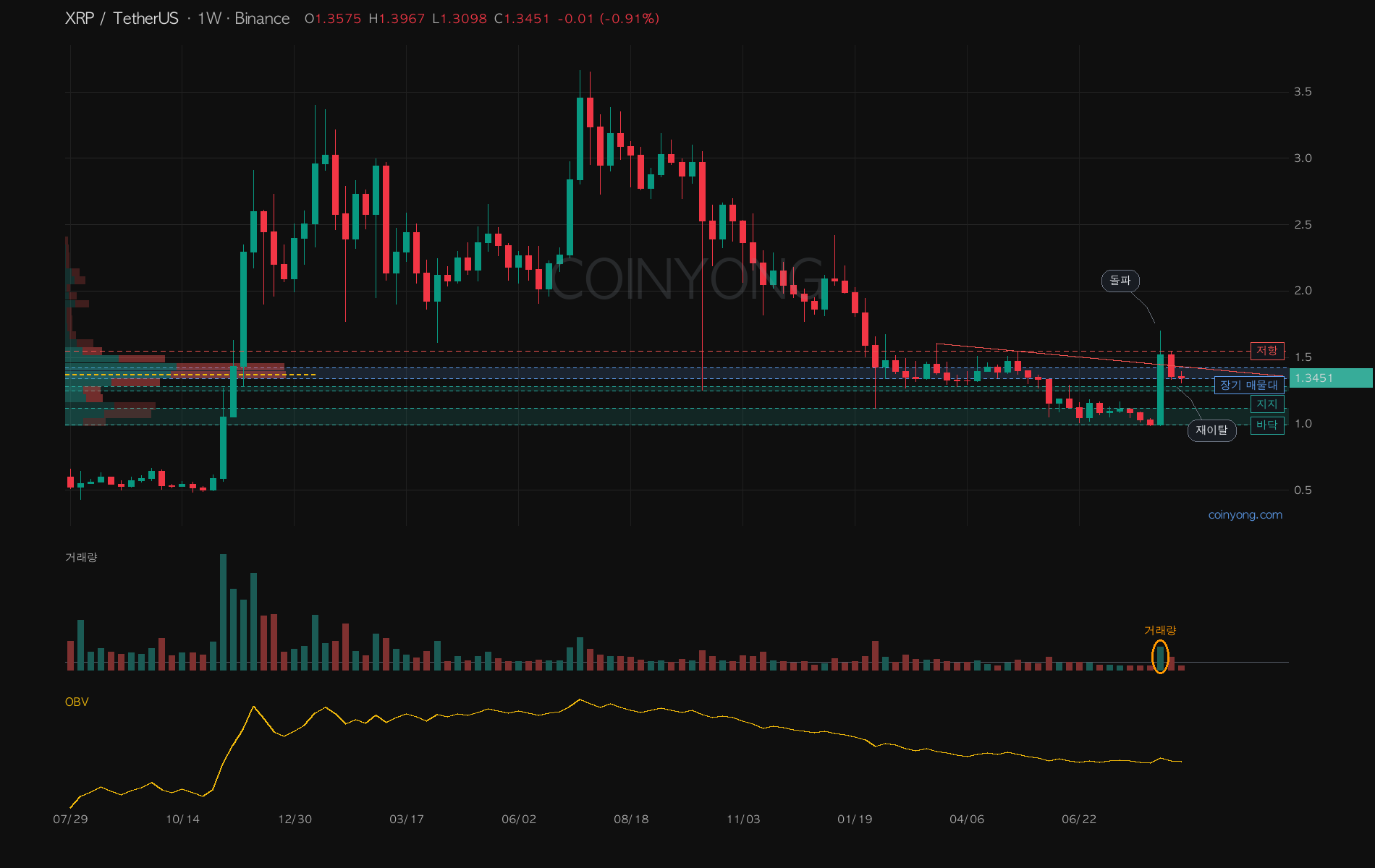Viewport: 1375px width, 868px height.
Task: Click the 재이탈 annotation bubble
Action: coord(1211,430)
